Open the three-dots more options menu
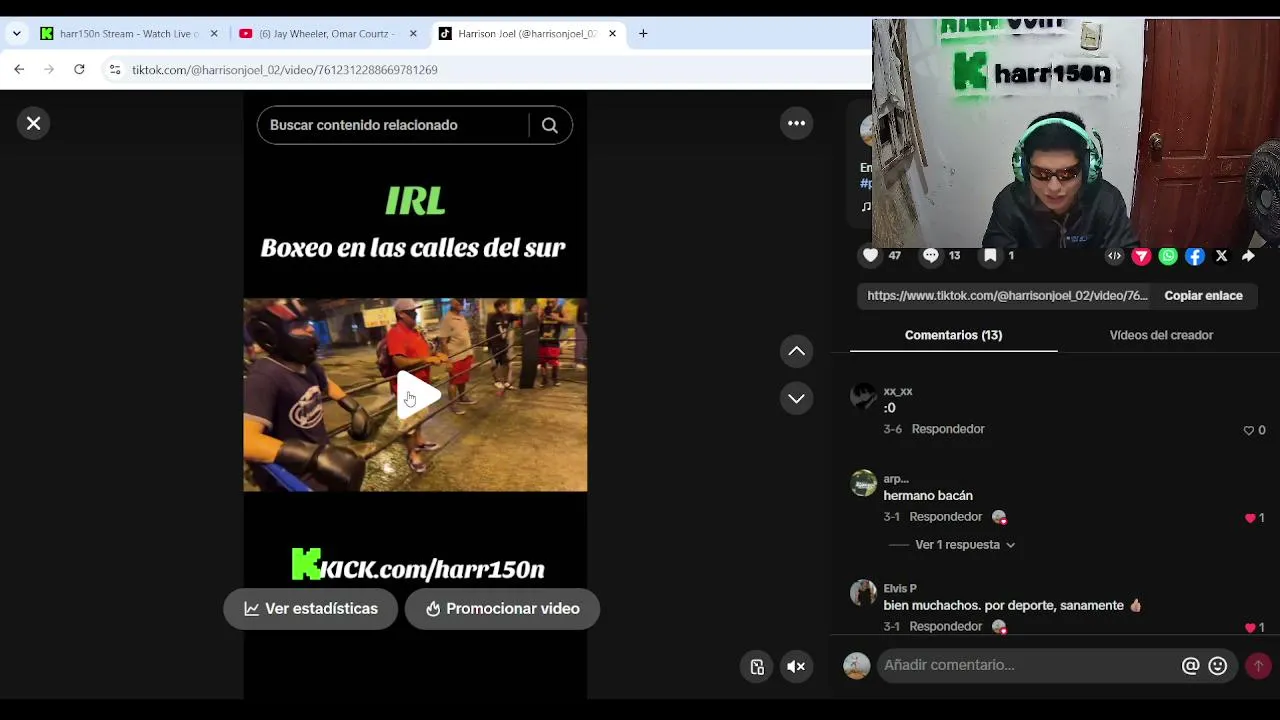 (x=796, y=123)
